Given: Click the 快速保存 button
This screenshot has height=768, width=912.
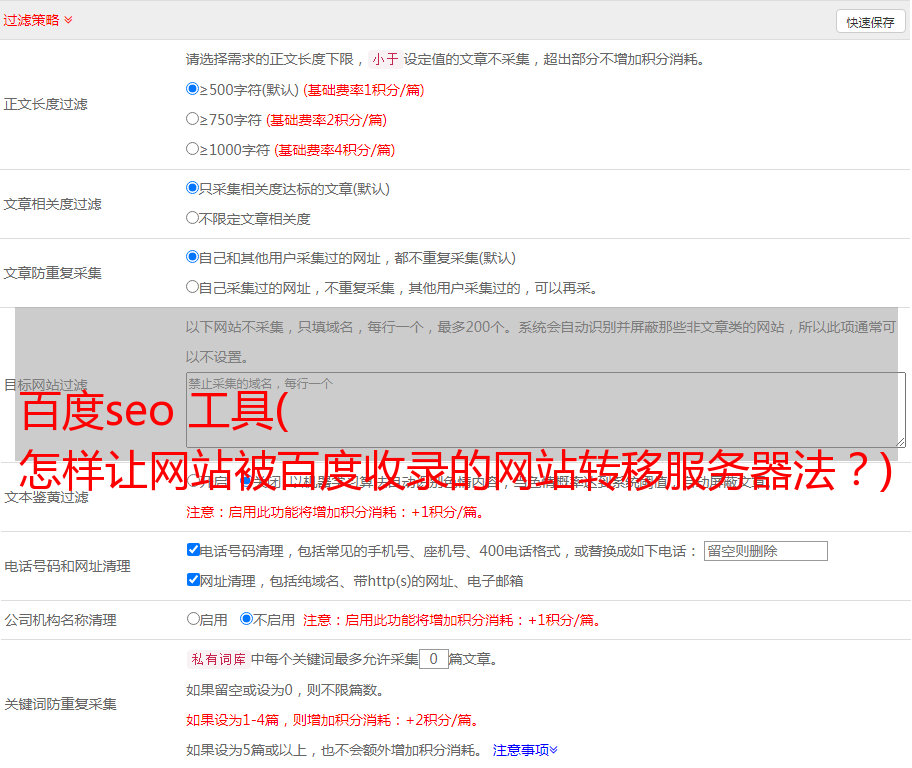Looking at the screenshot, I should coord(870,22).
